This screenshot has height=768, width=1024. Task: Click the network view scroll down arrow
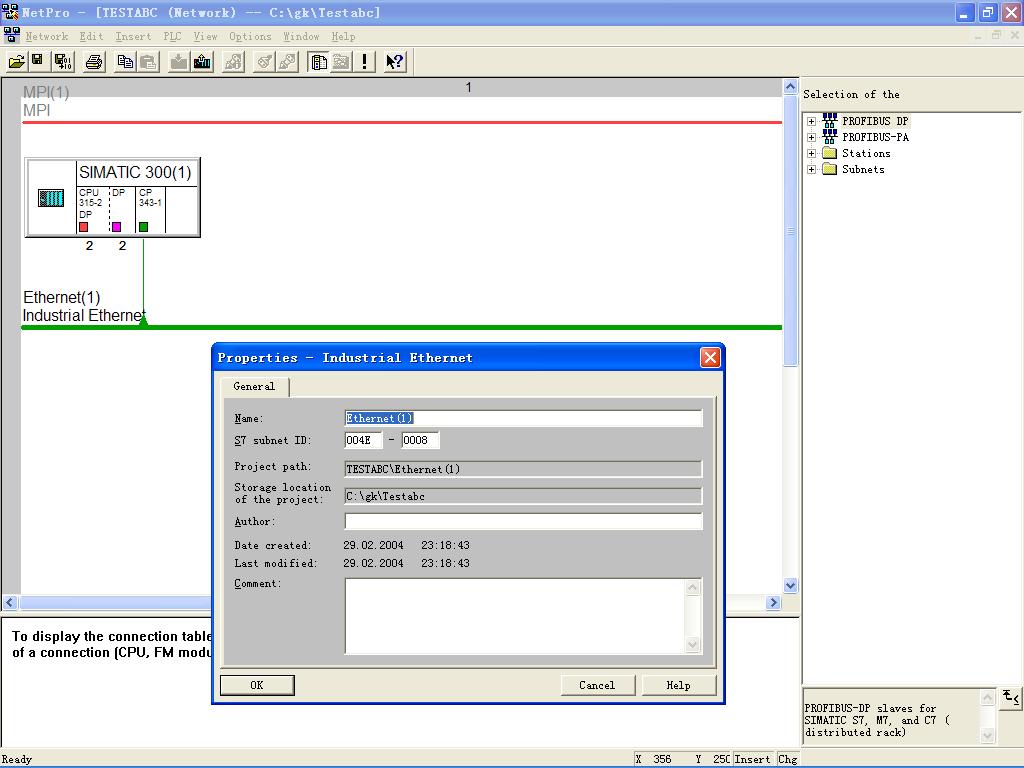point(790,586)
